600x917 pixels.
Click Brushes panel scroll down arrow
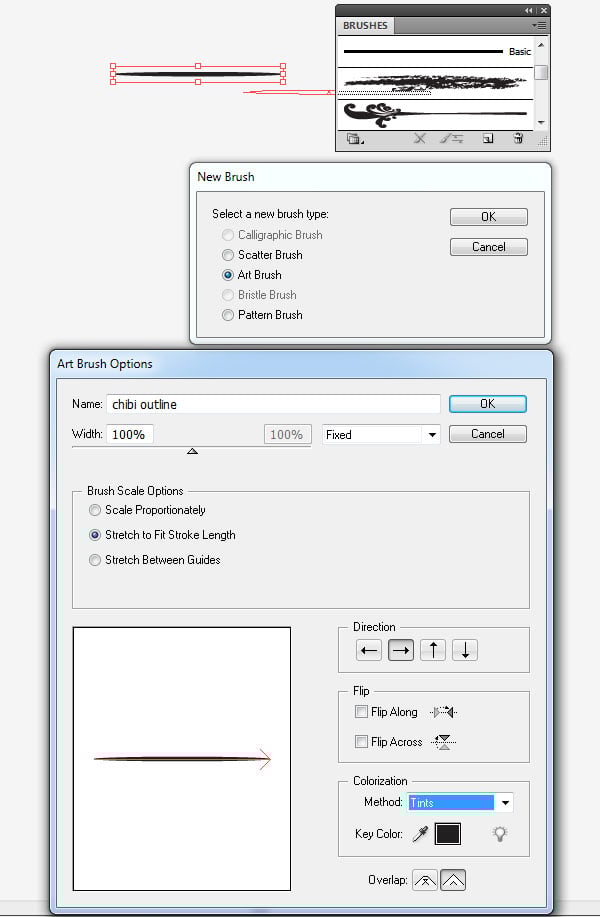541,123
